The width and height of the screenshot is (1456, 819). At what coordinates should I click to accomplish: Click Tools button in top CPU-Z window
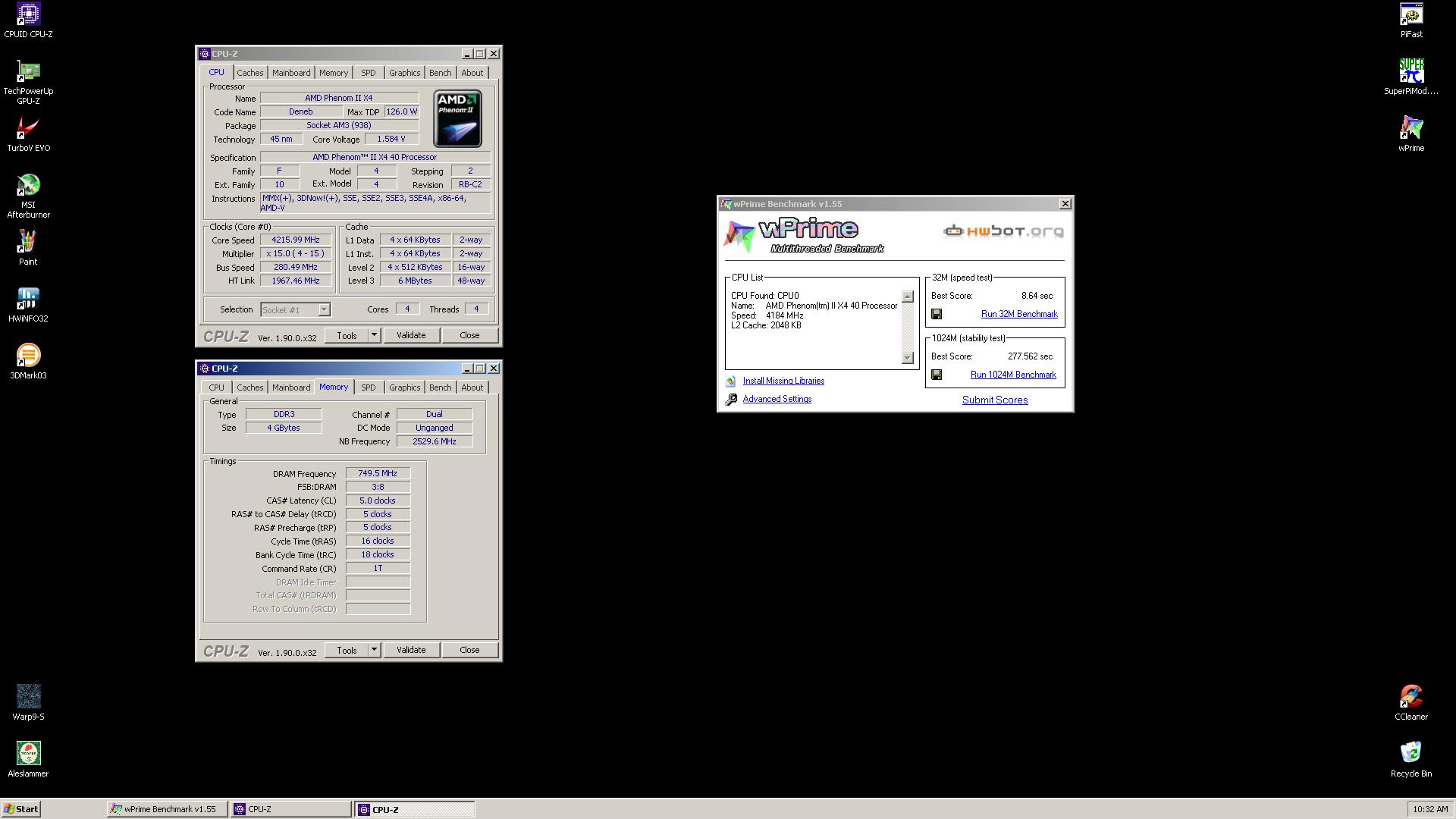[x=347, y=335]
